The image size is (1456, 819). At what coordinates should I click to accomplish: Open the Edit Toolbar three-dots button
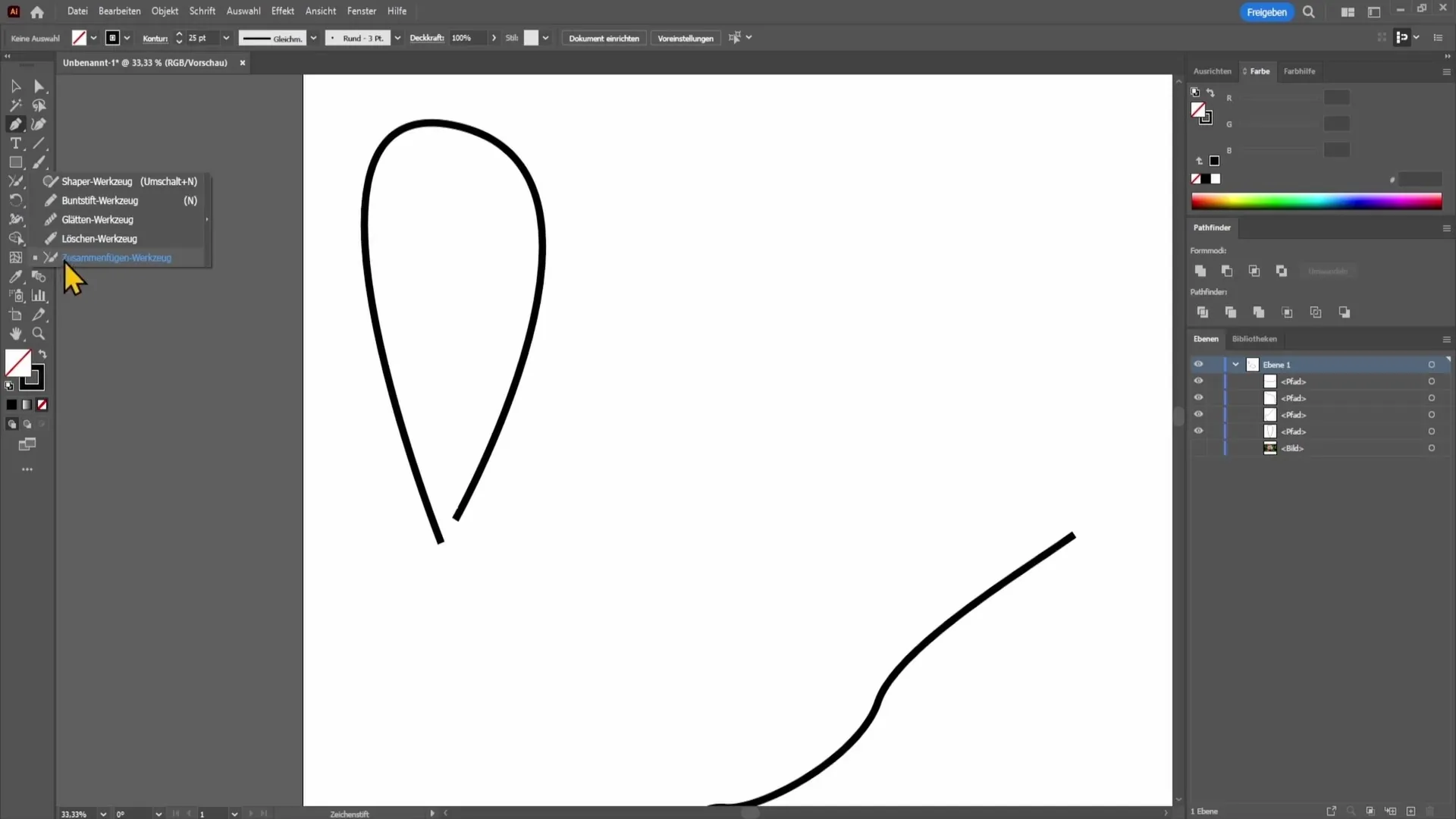[27, 469]
